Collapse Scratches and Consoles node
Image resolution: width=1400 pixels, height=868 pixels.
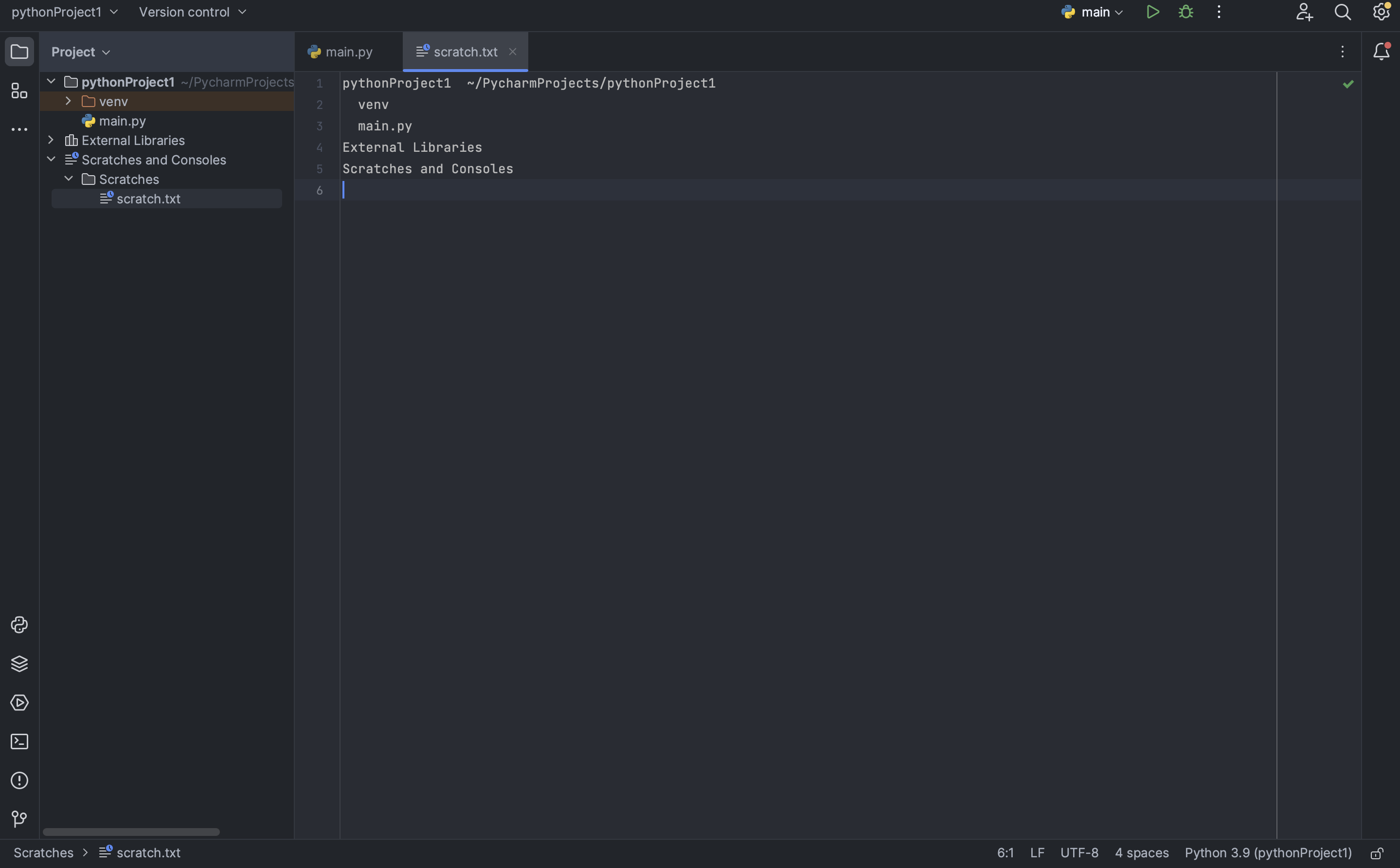[51, 159]
